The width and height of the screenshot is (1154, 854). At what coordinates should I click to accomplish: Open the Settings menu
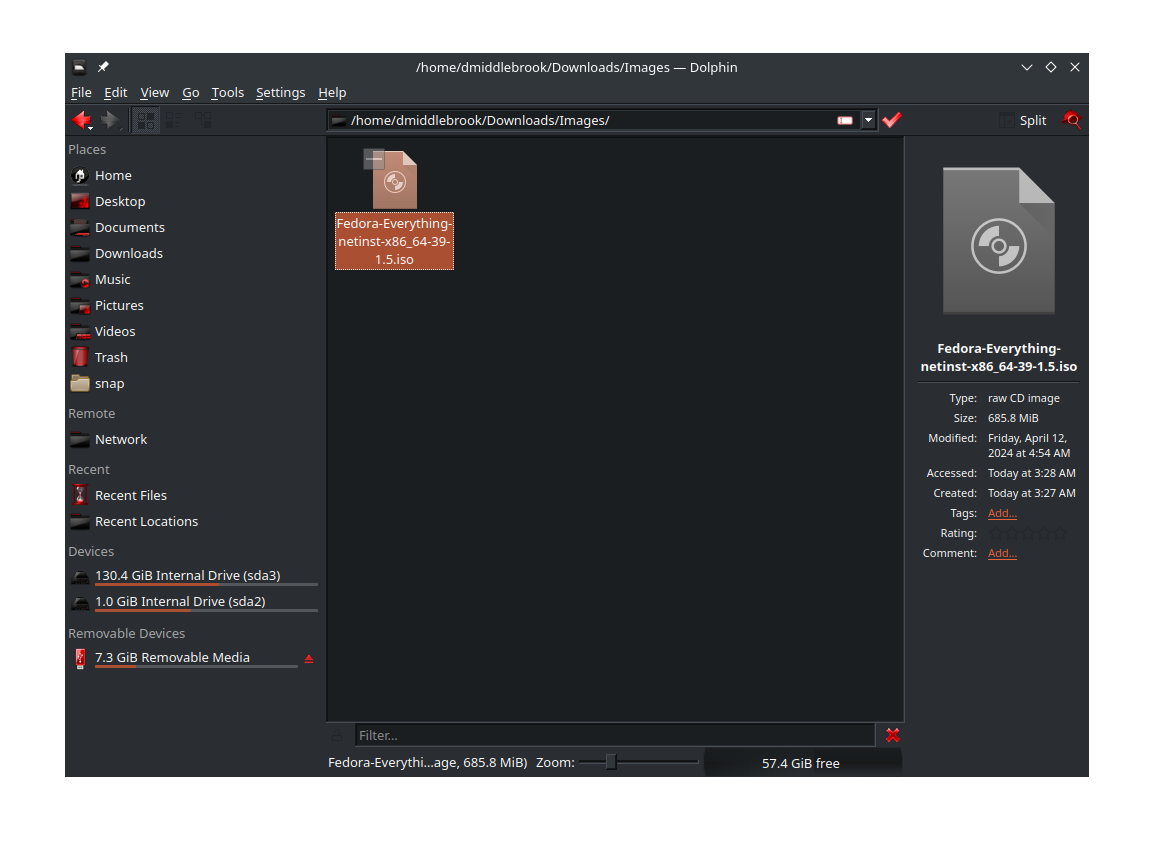(x=280, y=93)
